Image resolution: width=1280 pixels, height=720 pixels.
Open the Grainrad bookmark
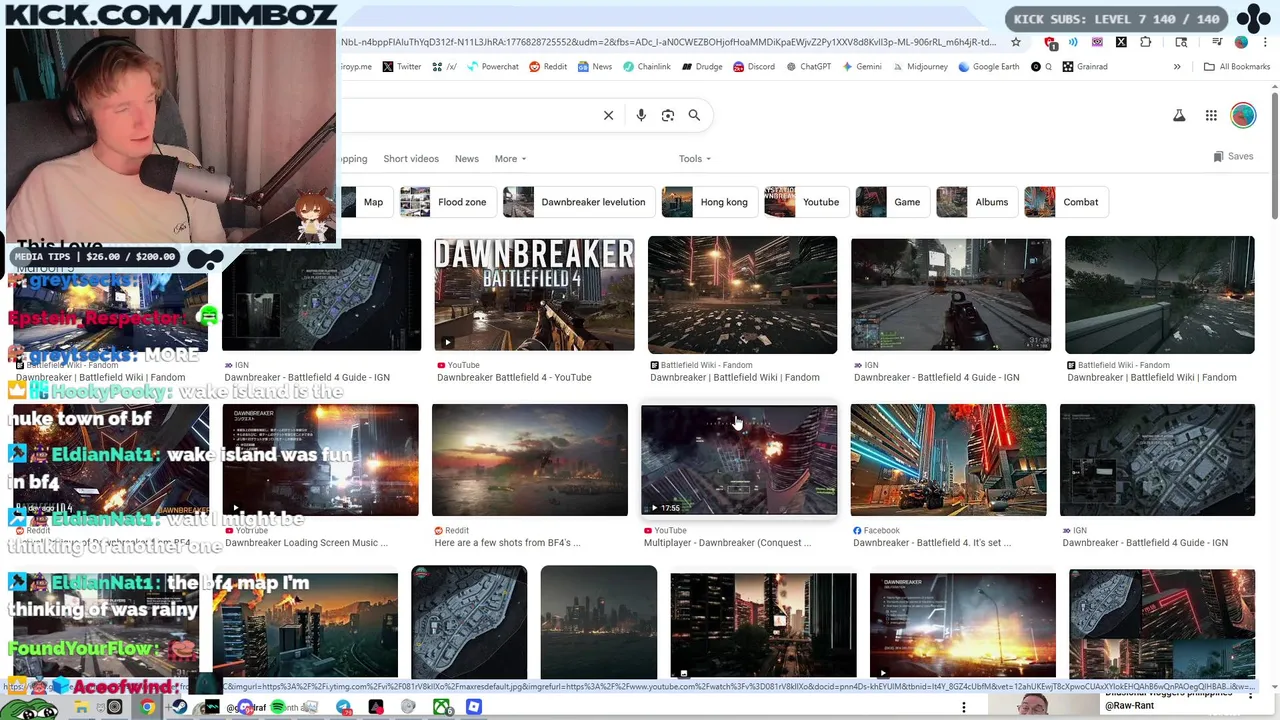(x=1085, y=67)
